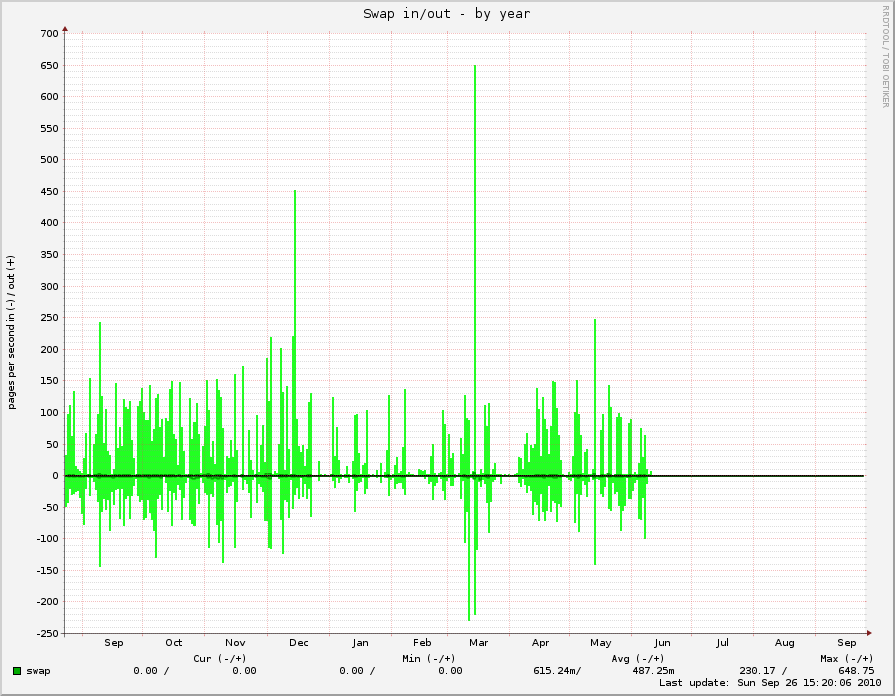
Task: Click the "500" y-axis label
Action: click(x=50, y=159)
